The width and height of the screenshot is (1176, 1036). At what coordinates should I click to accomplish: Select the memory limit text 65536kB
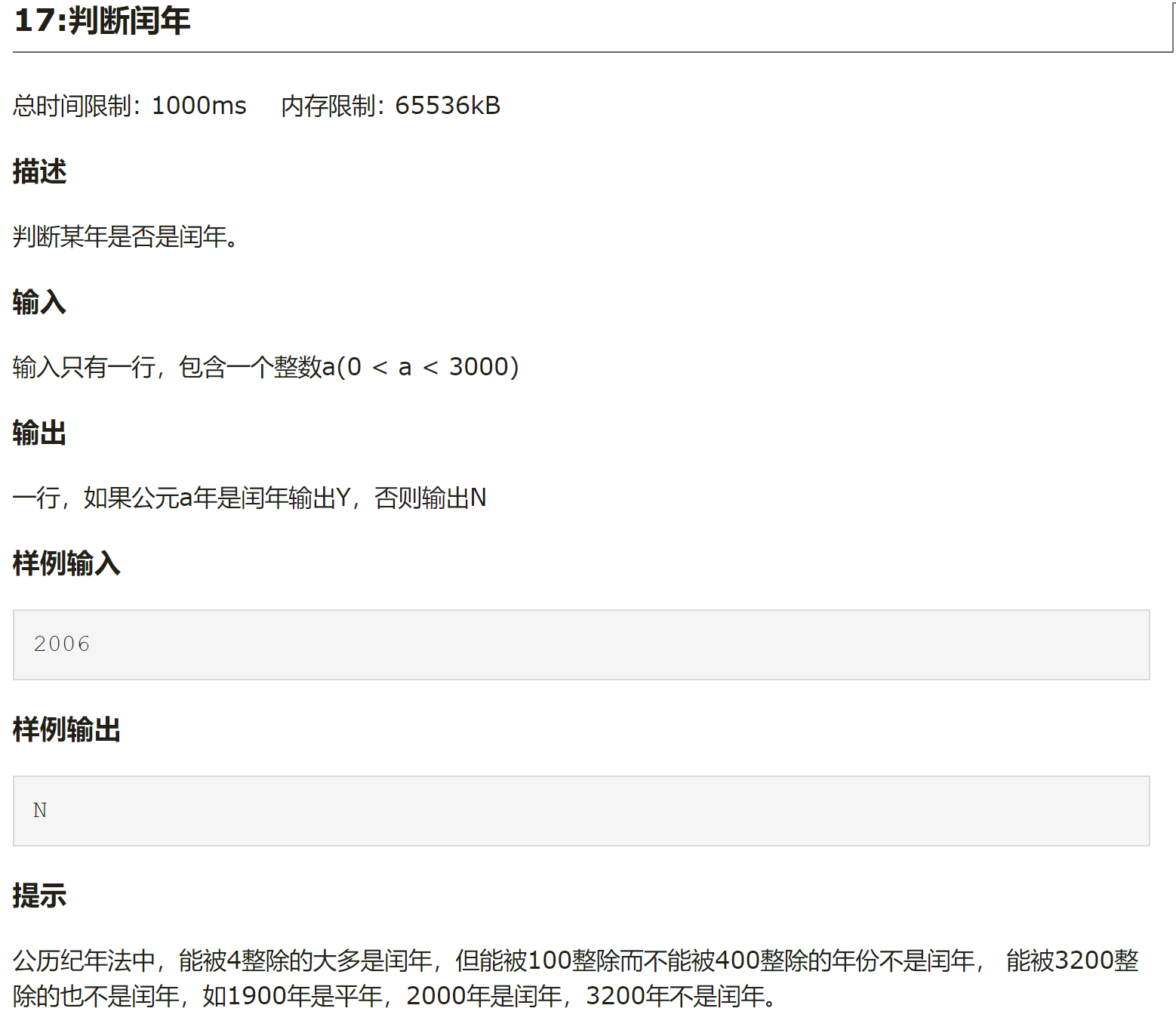click(x=448, y=106)
